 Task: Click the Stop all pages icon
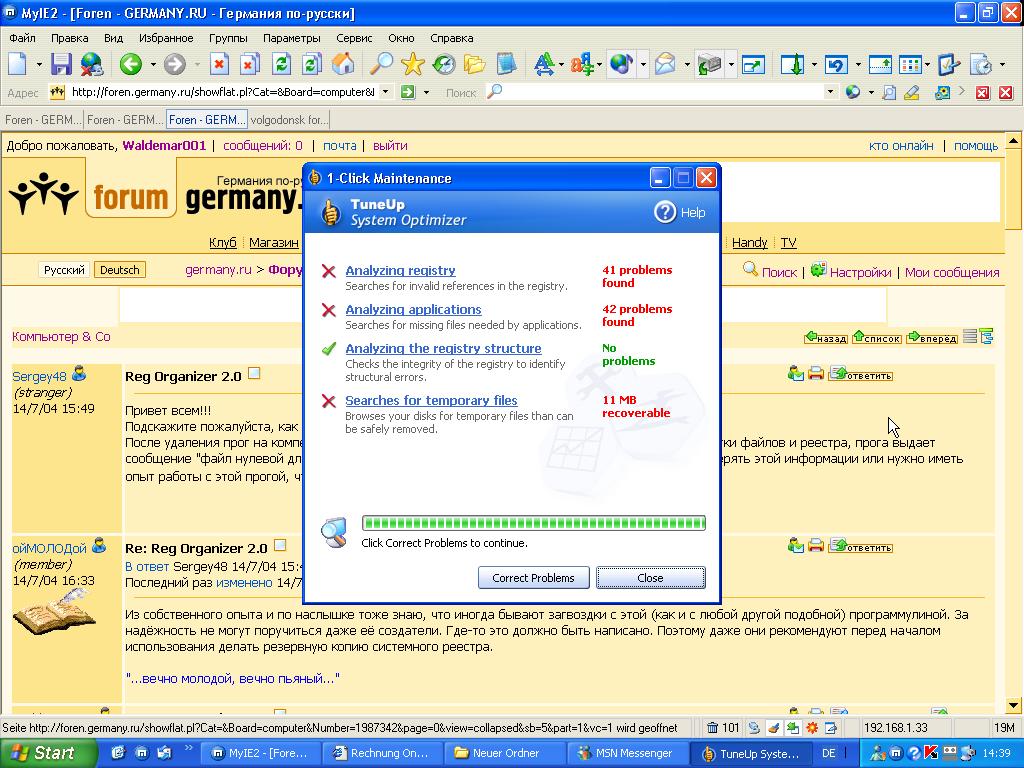249,64
